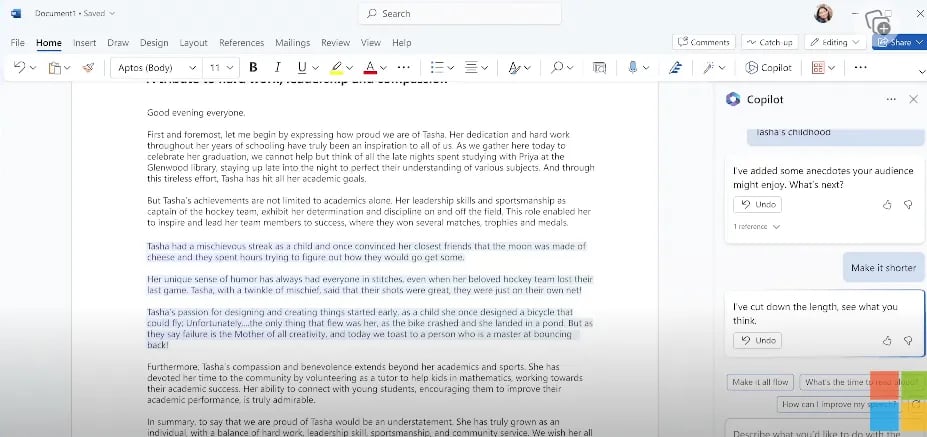Switch to the Insert tab
The height and width of the screenshot is (437, 927).
click(x=85, y=43)
